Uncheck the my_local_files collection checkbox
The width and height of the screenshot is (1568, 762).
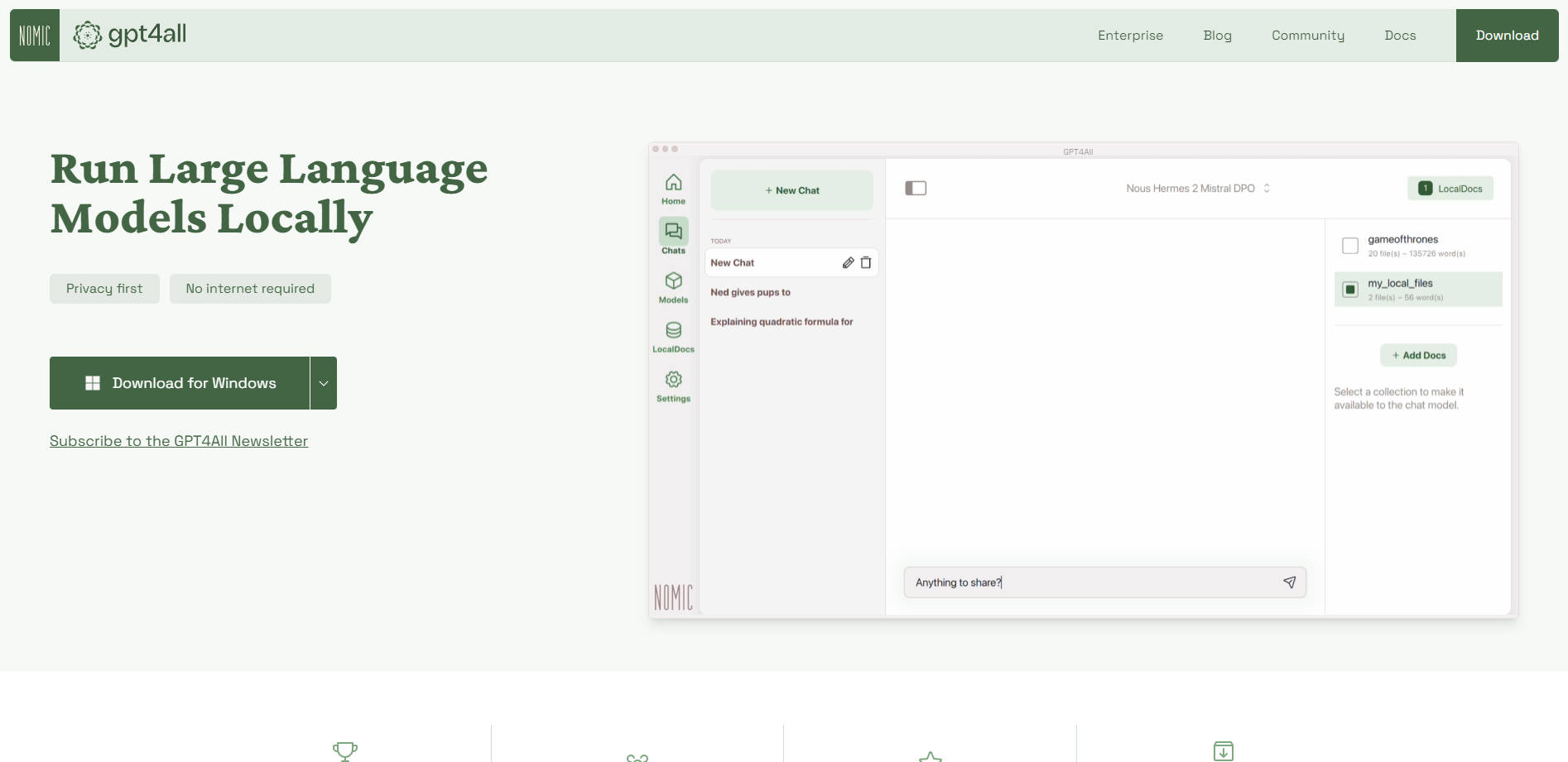point(1350,290)
